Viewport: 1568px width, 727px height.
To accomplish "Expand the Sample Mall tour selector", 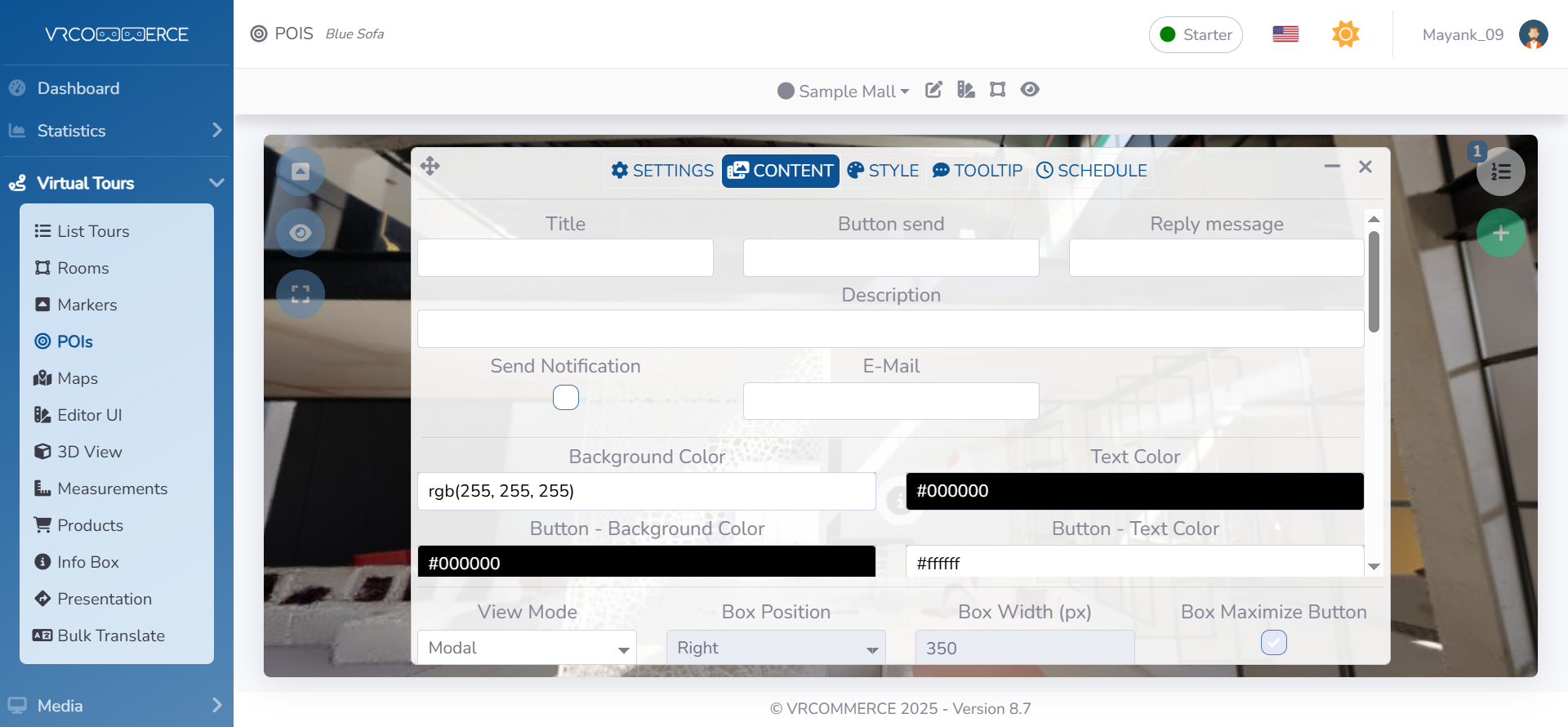I will 844,91.
